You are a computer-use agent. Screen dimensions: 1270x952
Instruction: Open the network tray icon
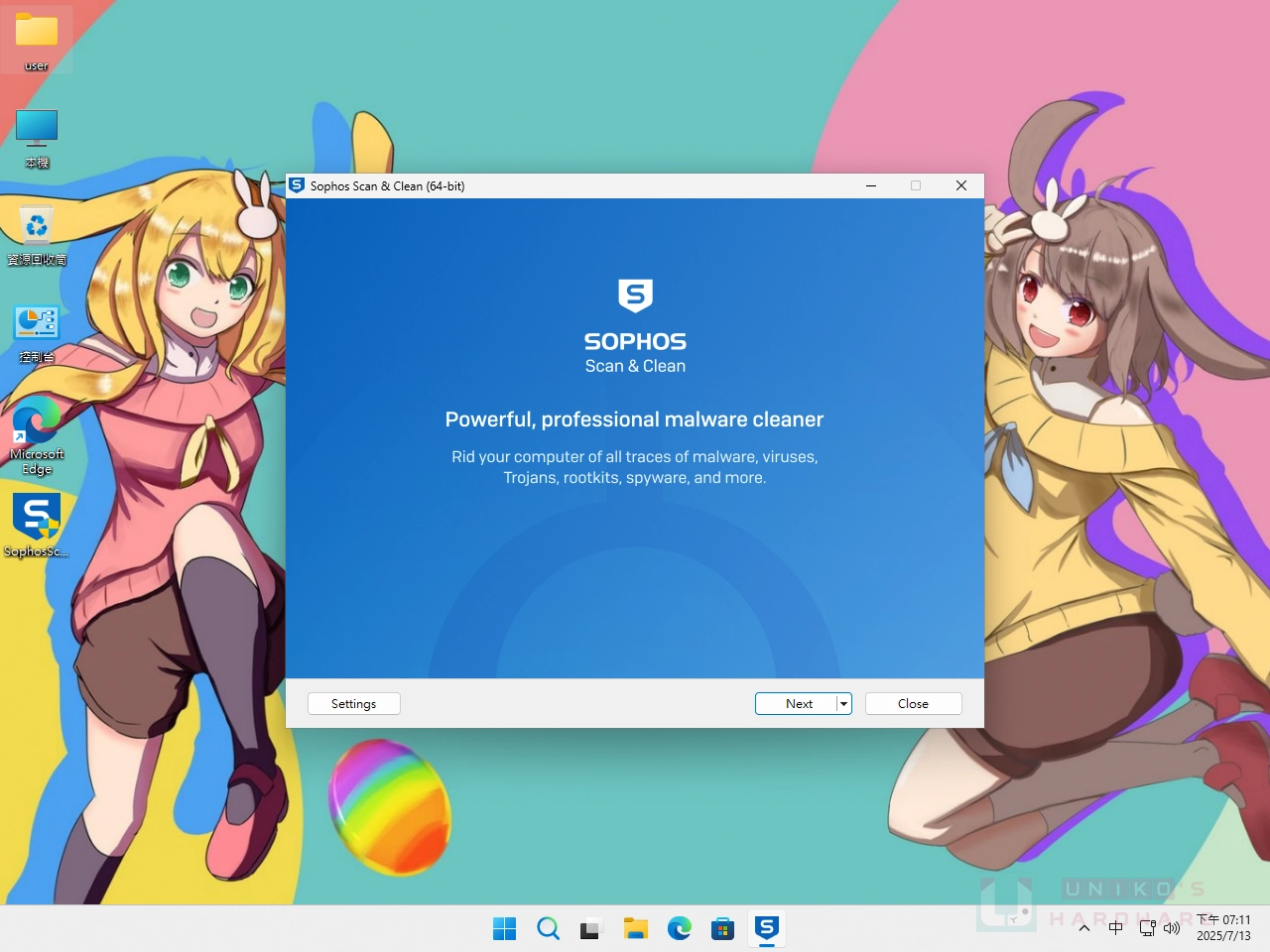click(1147, 928)
